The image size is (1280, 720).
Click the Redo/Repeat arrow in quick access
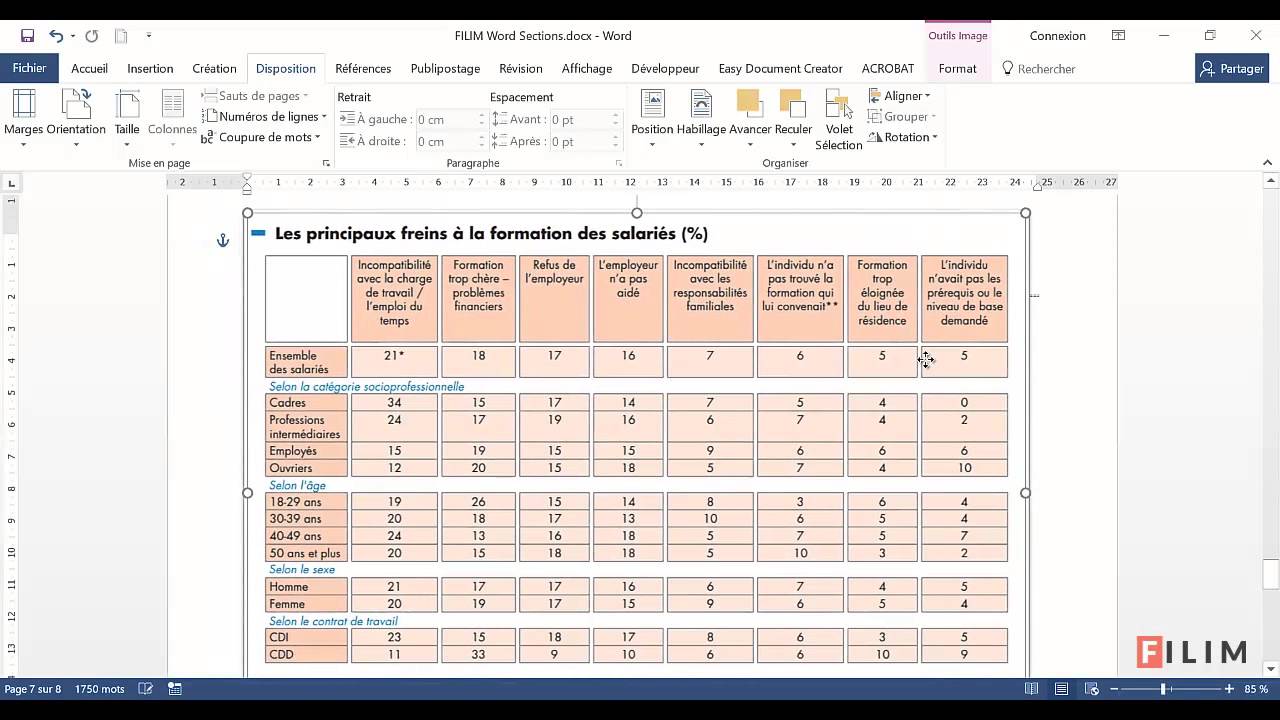91,36
